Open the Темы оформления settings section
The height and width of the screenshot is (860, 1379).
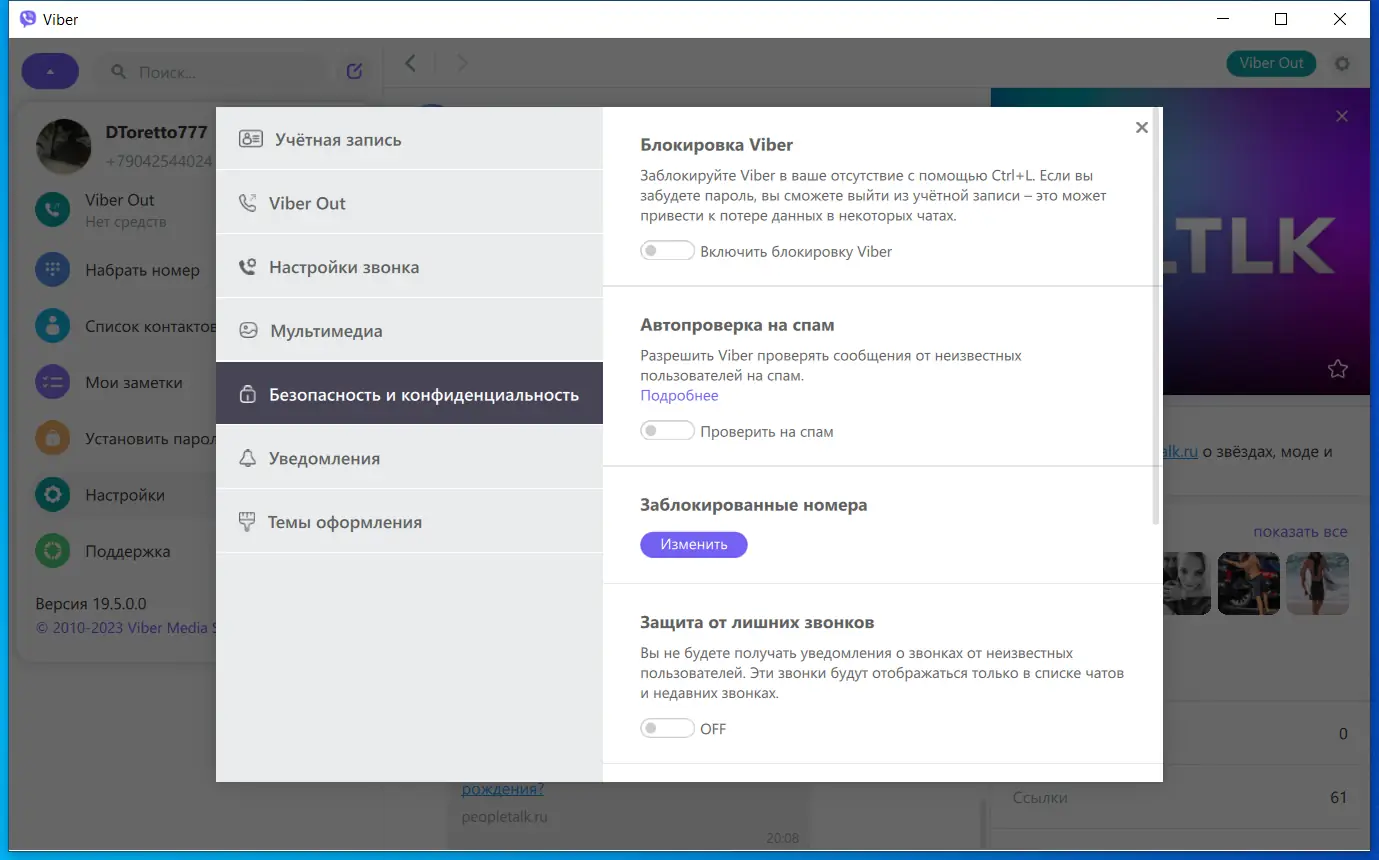tap(344, 521)
